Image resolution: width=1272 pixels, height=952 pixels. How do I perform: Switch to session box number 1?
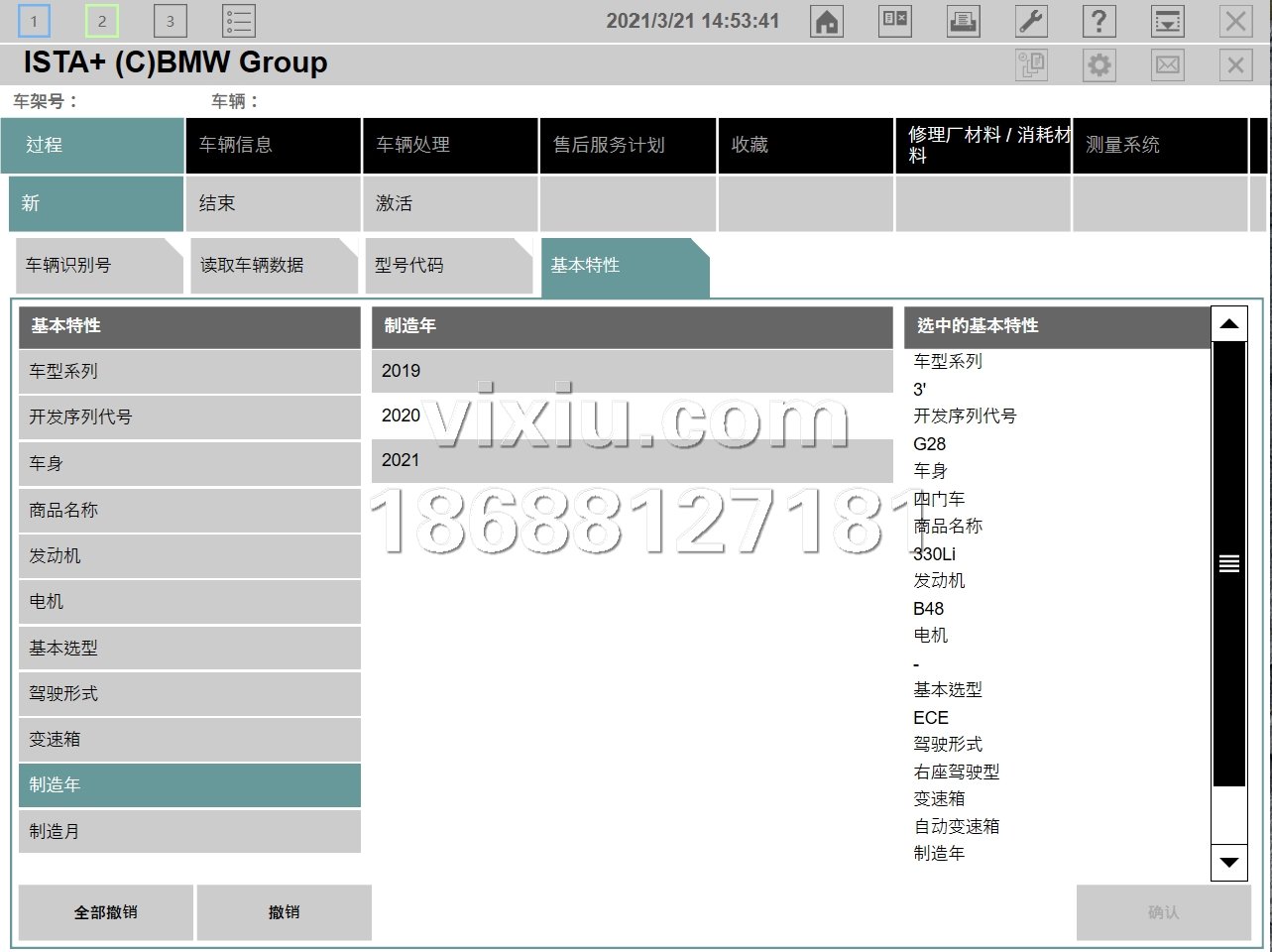coord(34,21)
